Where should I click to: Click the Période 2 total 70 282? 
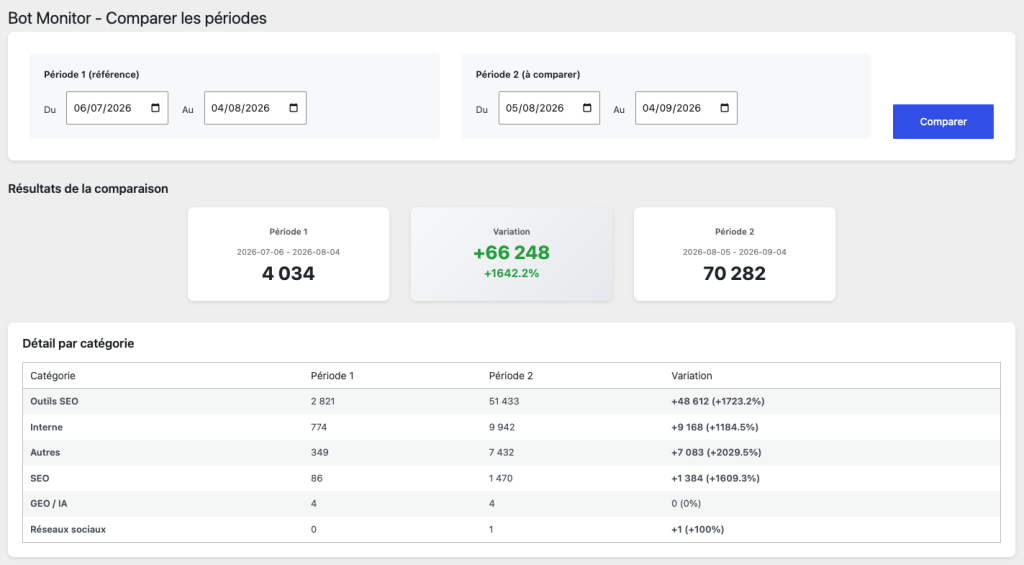coord(734,273)
